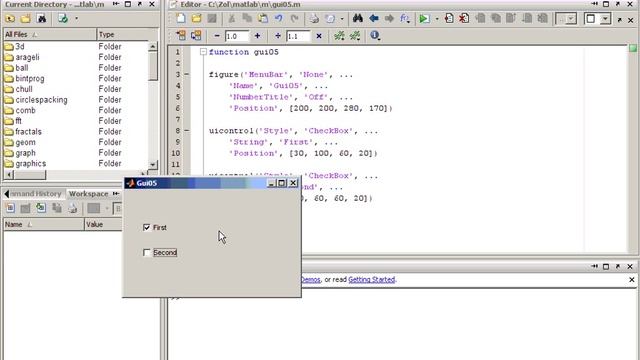
Task: Click file list scroll down arrow
Action: (x=153, y=164)
